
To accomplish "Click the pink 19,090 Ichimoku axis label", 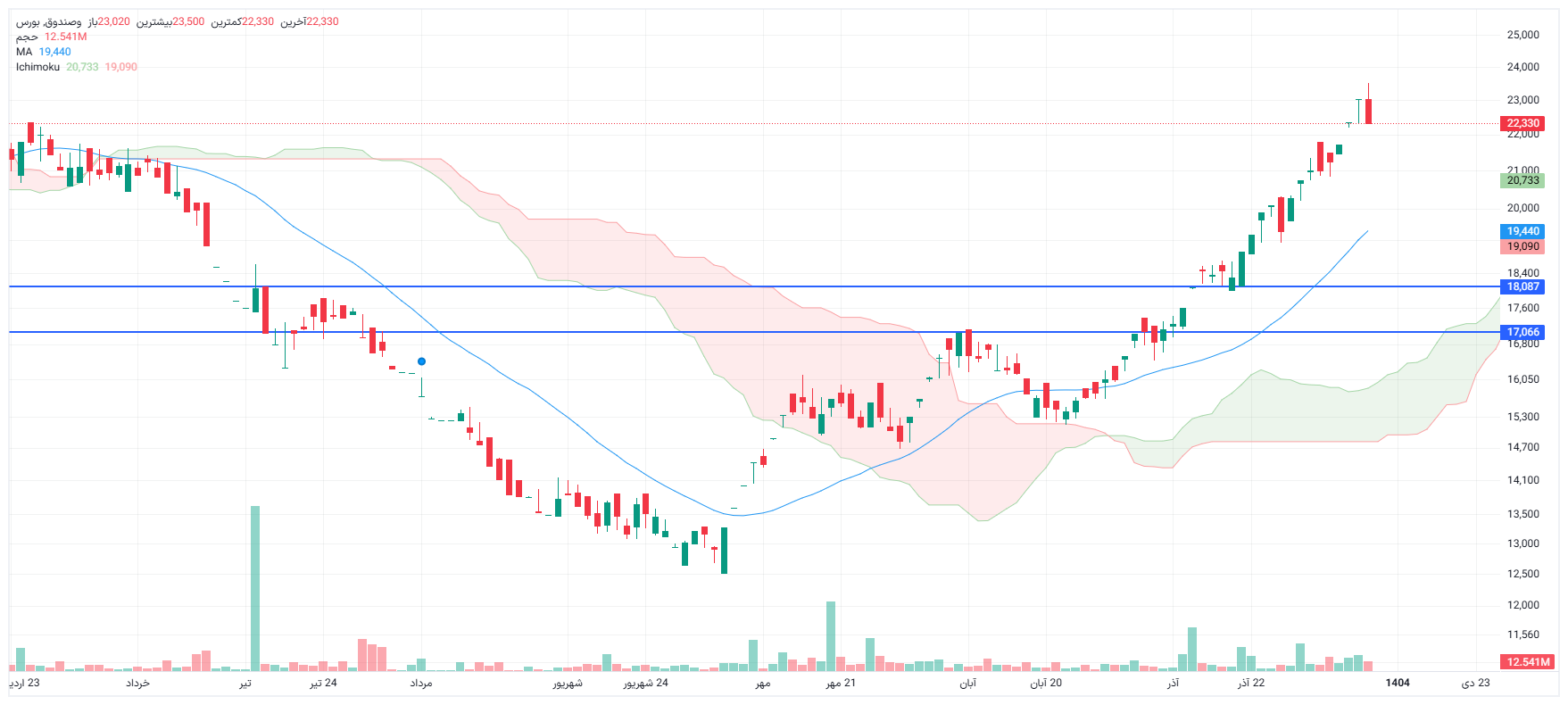I will click(x=1522, y=246).
